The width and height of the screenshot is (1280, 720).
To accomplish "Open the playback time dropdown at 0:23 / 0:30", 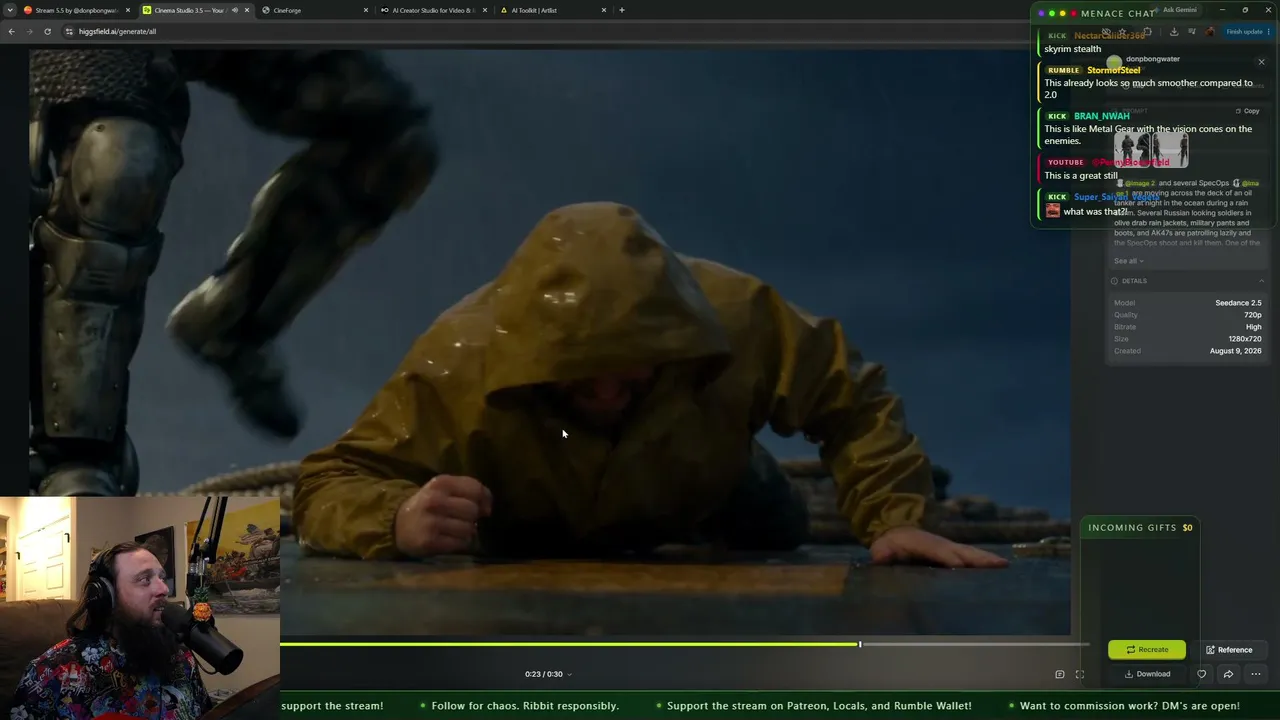I will pyautogui.click(x=548, y=674).
